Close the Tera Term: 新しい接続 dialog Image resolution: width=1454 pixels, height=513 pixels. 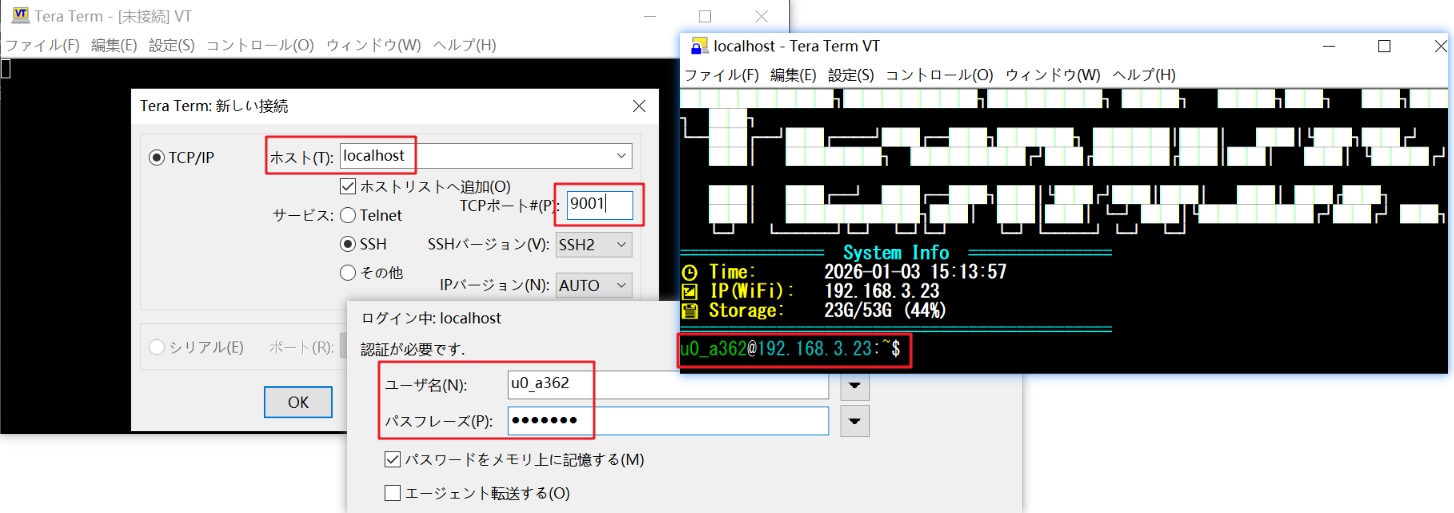point(639,106)
